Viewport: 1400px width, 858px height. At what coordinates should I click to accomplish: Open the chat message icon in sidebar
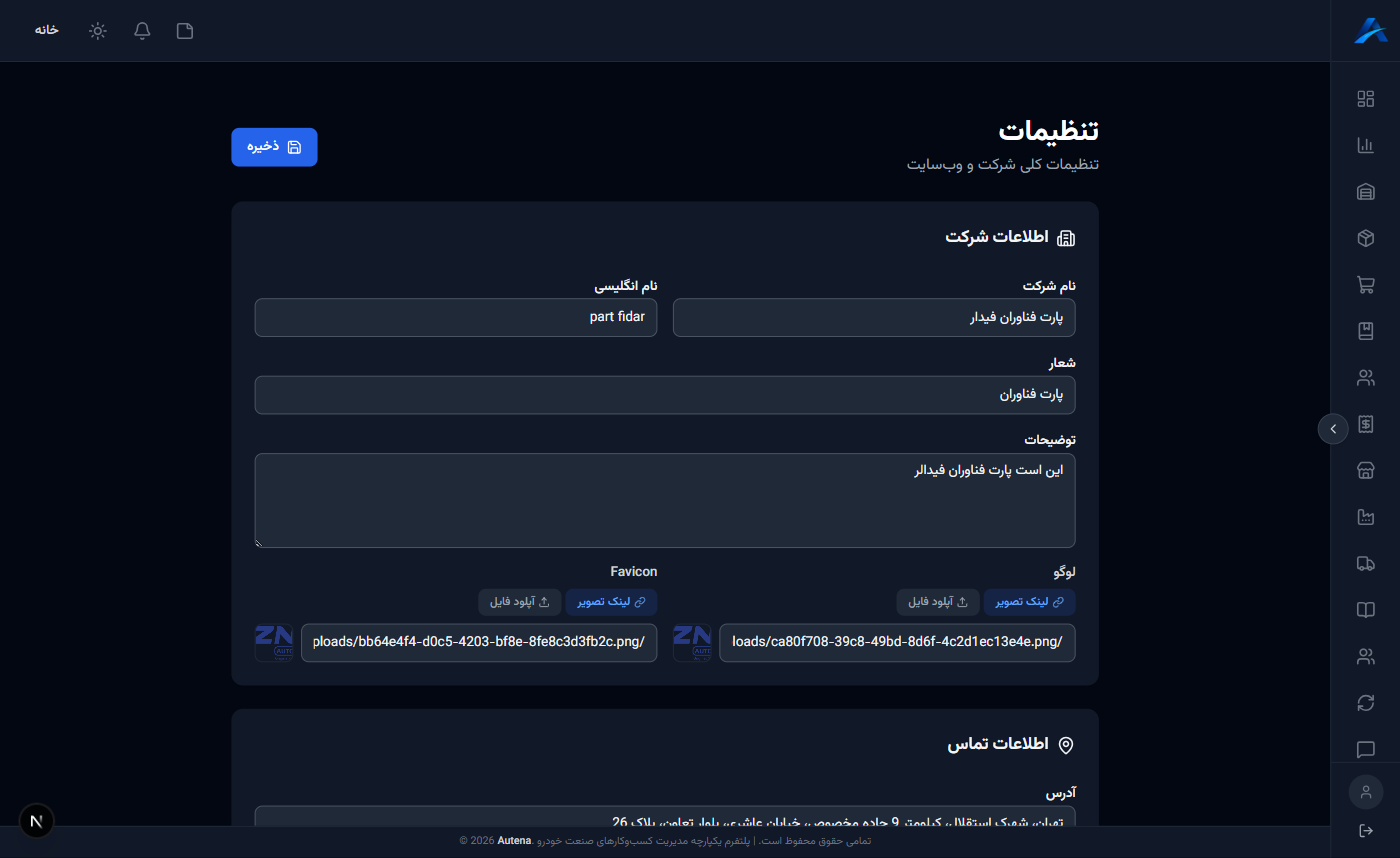point(1365,749)
